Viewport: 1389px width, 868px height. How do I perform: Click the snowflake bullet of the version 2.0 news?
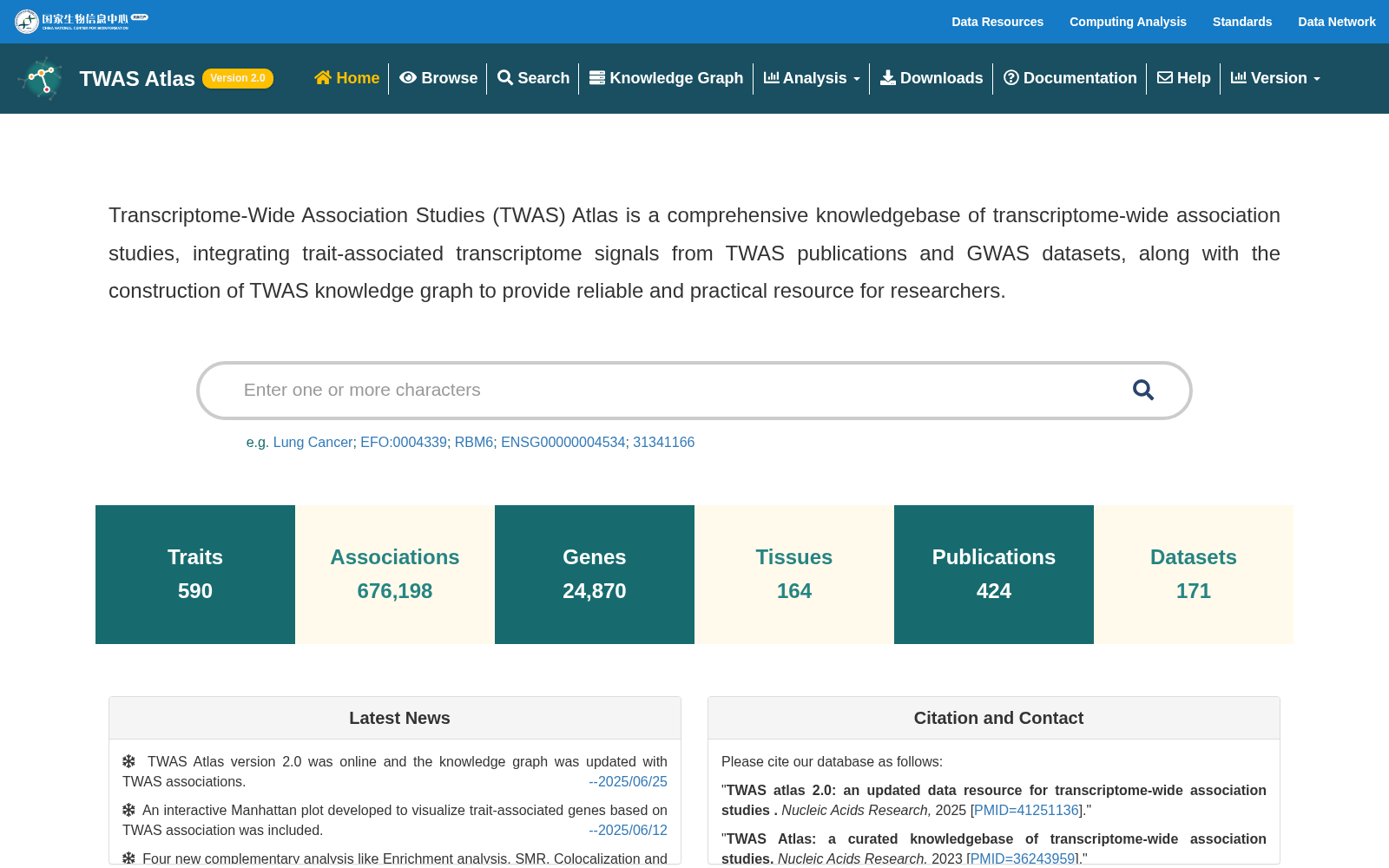click(128, 761)
